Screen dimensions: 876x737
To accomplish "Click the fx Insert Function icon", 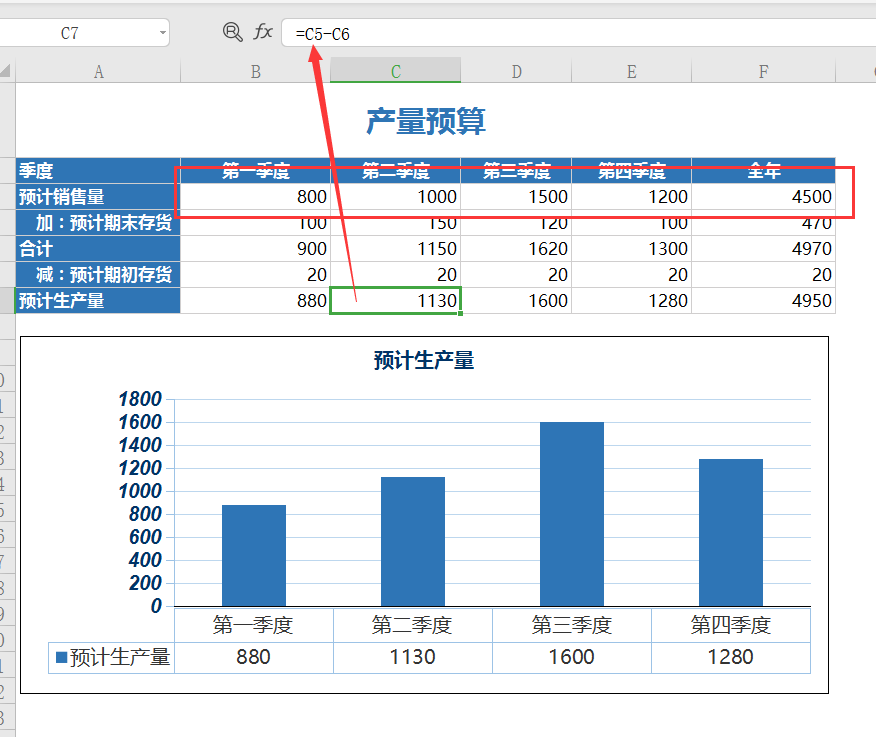I will [x=262, y=32].
